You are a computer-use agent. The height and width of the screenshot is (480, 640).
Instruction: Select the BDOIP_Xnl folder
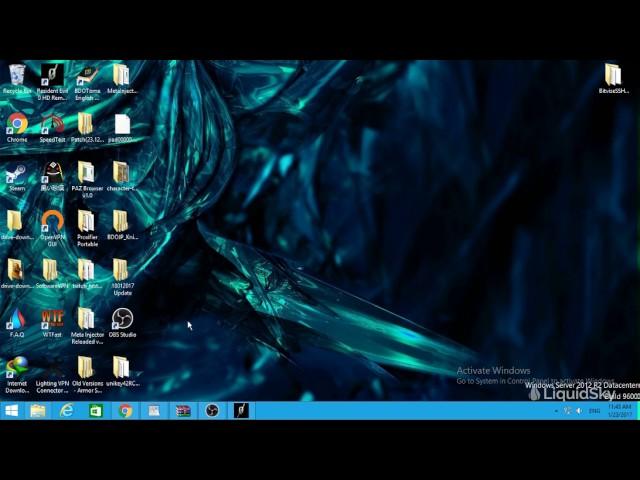[122, 225]
